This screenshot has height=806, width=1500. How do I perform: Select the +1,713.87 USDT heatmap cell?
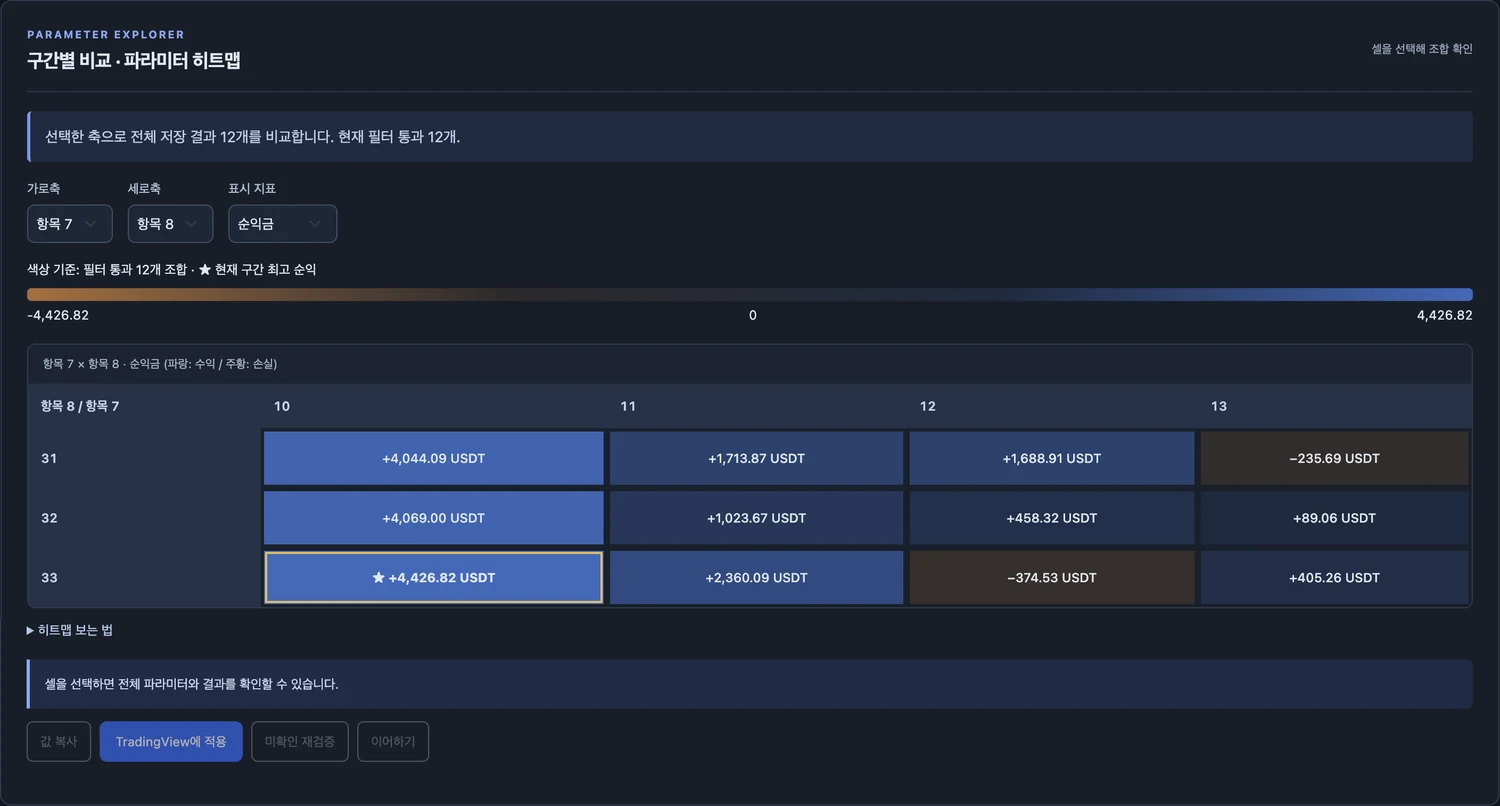click(x=756, y=458)
